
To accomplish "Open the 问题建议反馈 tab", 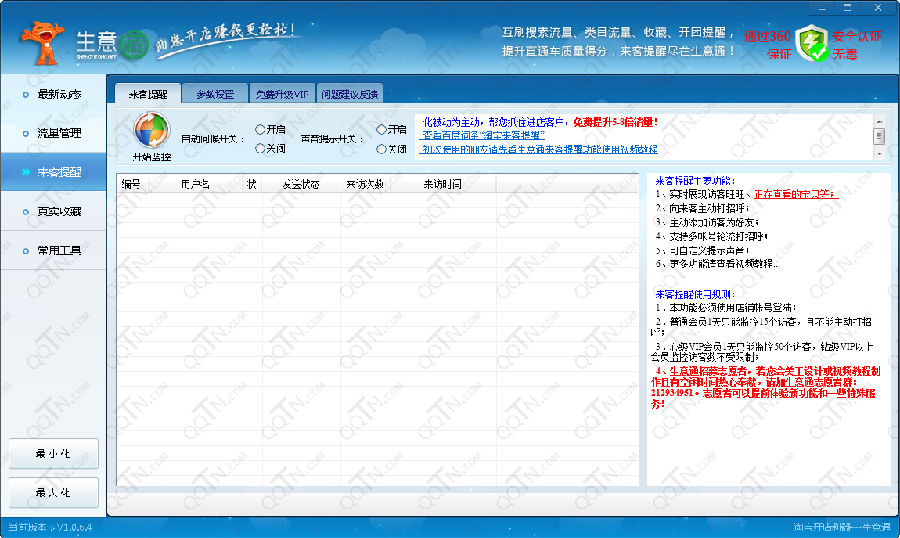I will [x=349, y=94].
